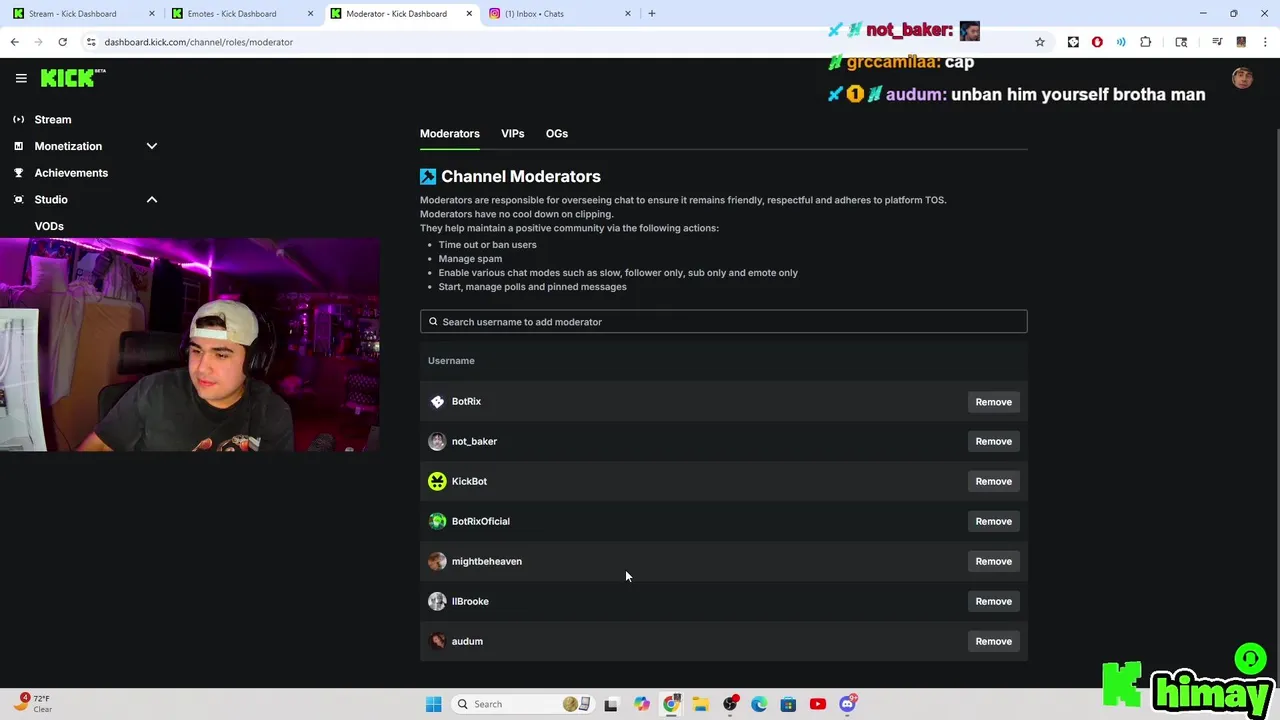Click the red shield extension icon
This screenshot has width=1280, height=720.
(x=1097, y=42)
